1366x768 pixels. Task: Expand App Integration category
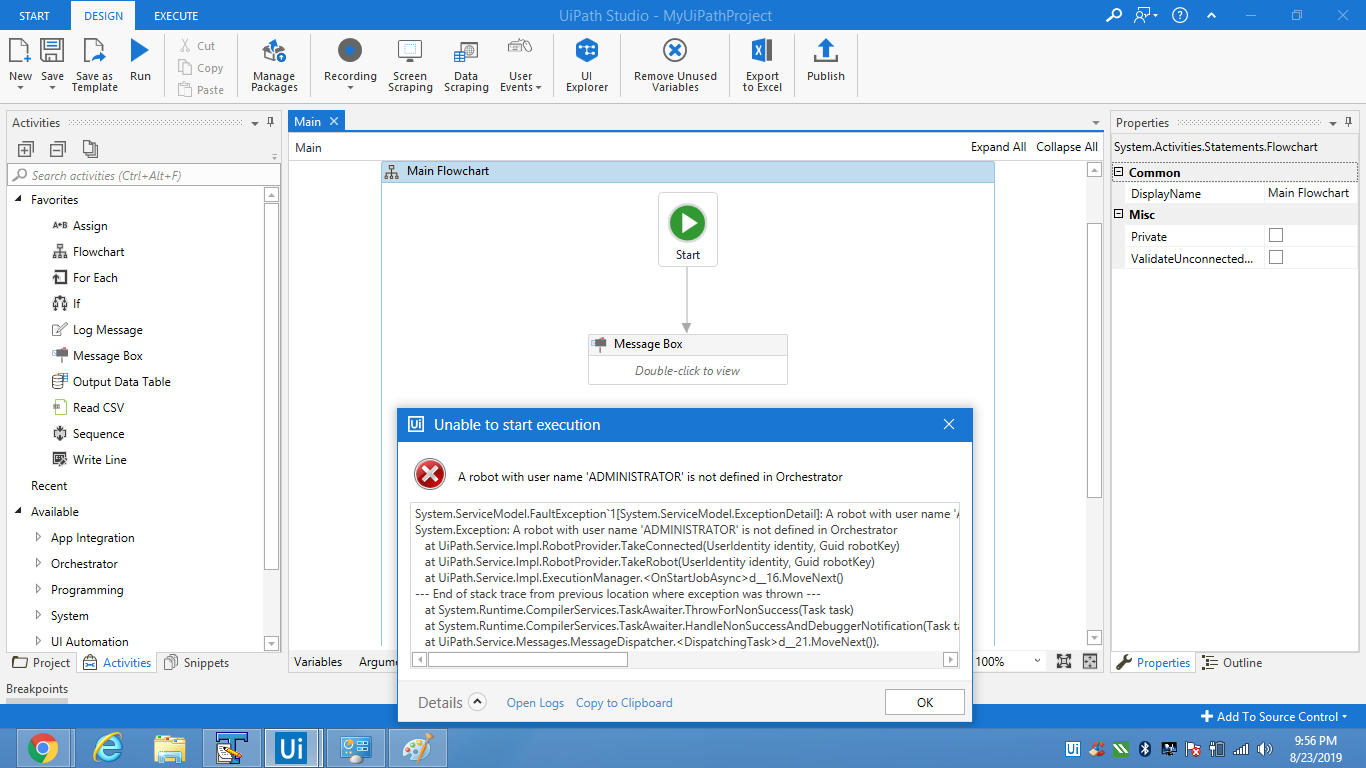click(x=39, y=538)
